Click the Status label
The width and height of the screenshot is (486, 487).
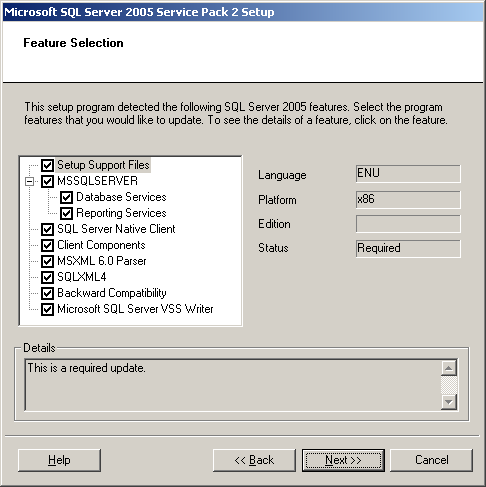(273, 248)
